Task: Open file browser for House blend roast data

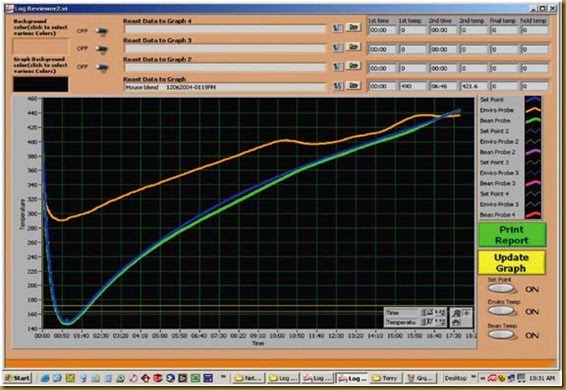Action: pyautogui.click(x=353, y=86)
